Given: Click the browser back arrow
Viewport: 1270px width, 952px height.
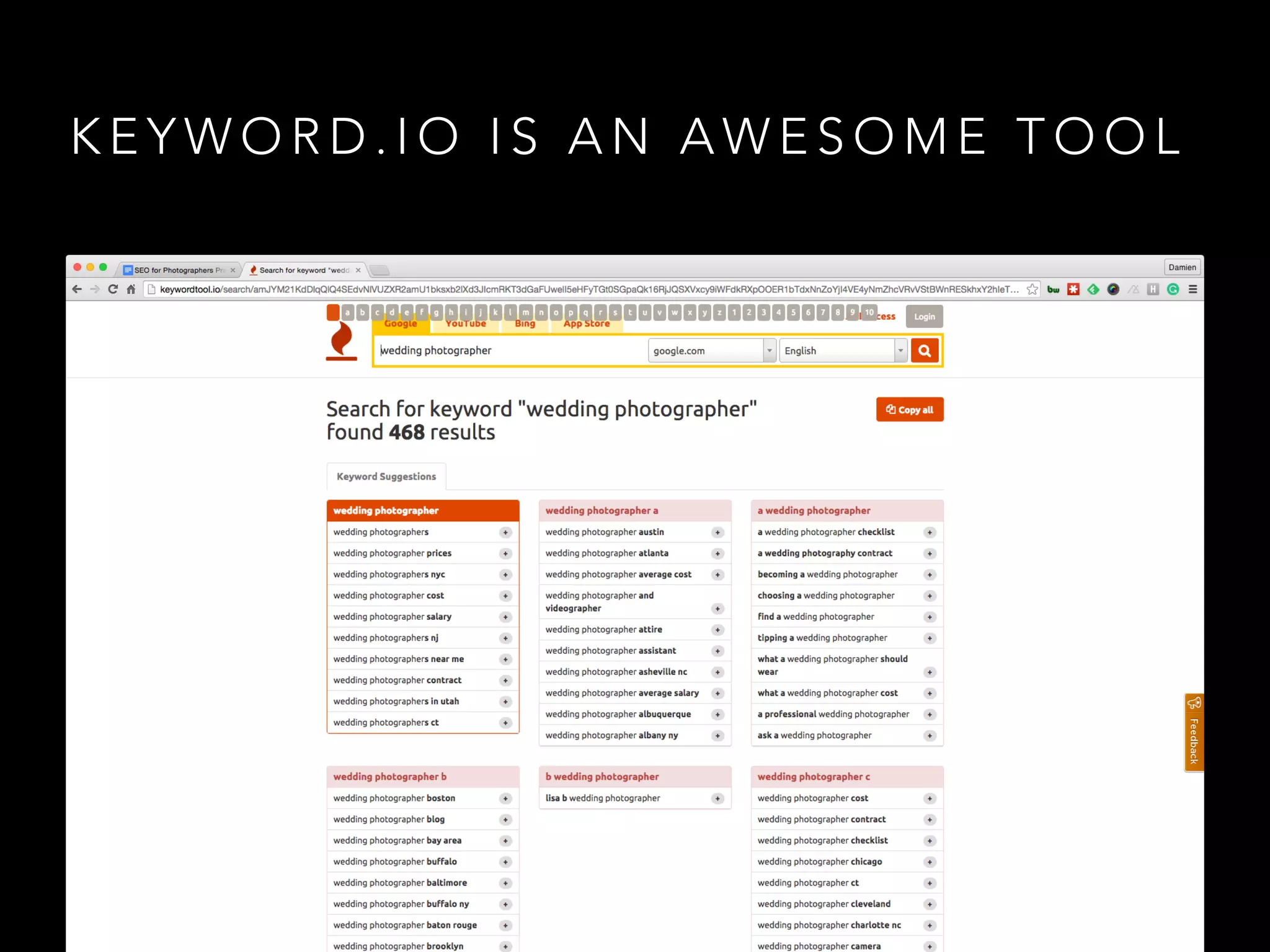Looking at the screenshot, I should [77, 289].
